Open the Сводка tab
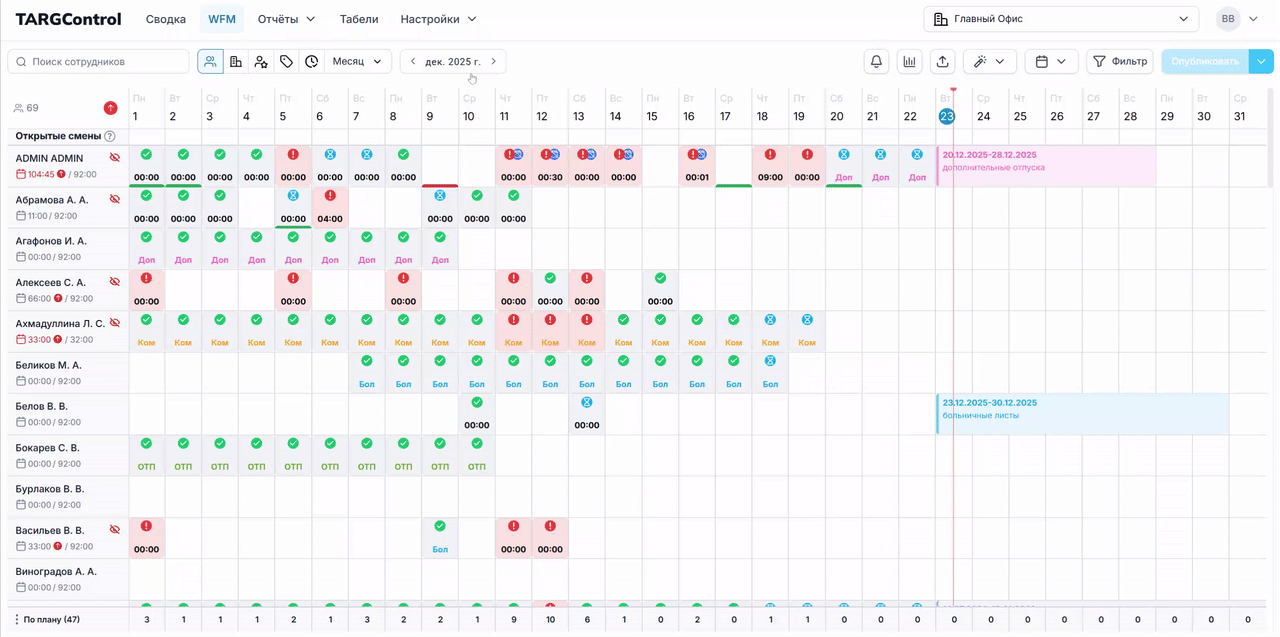The image size is (1280, 637). coord(165,19)
